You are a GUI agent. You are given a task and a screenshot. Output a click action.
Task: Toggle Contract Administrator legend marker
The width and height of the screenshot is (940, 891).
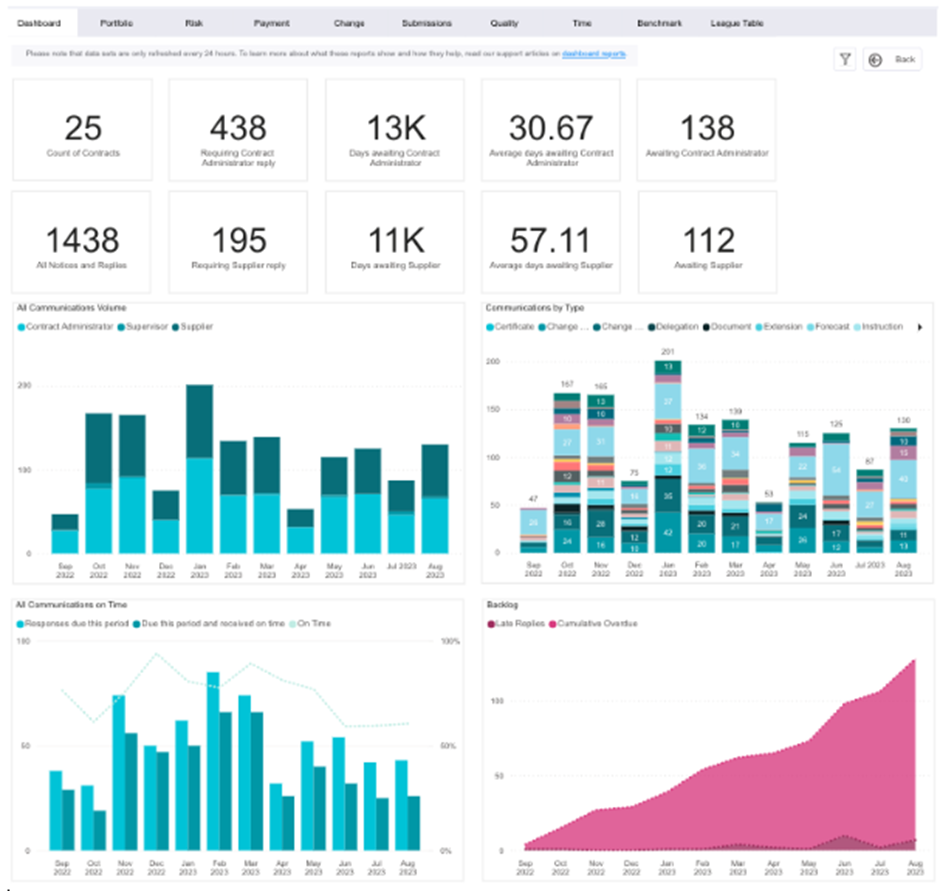pyautogui.click(x=21, y=327)
